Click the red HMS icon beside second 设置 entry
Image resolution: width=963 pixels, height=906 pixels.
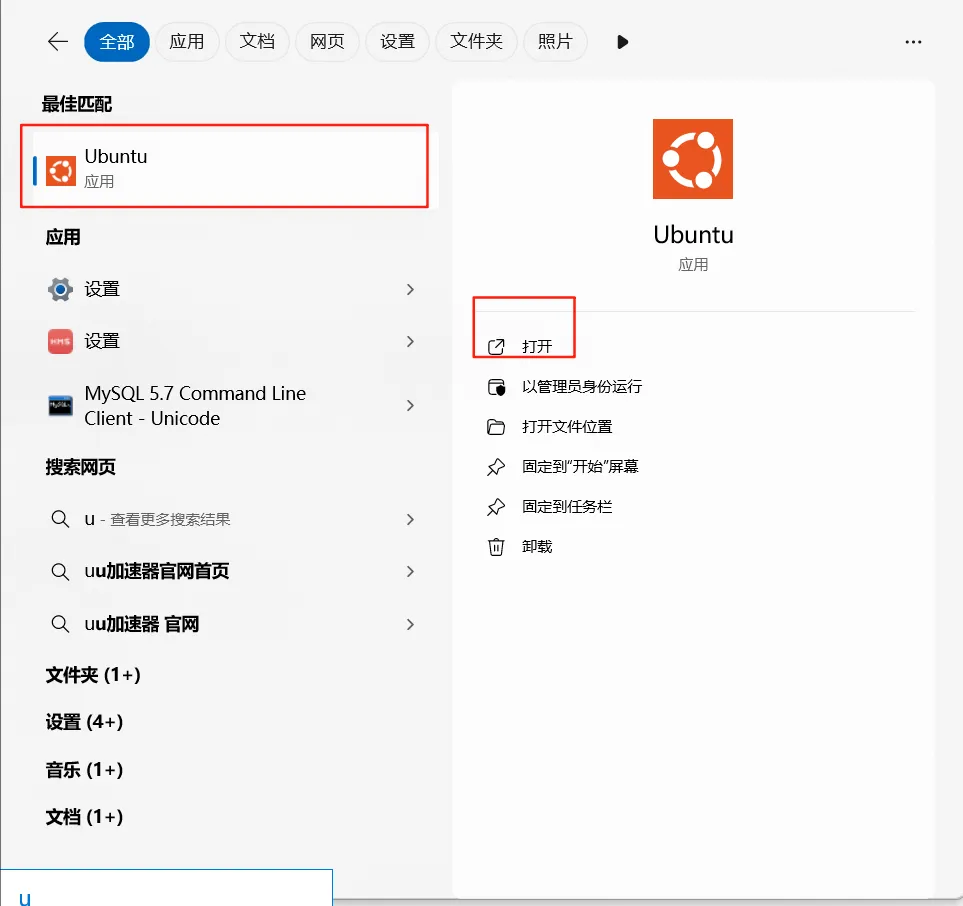(60, 341)
